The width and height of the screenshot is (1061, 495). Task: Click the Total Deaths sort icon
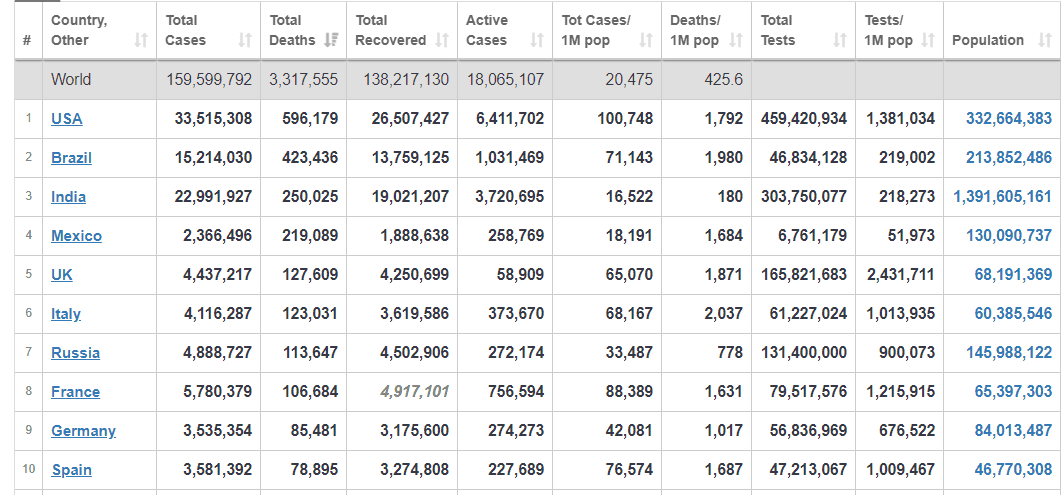click(332, 41)
